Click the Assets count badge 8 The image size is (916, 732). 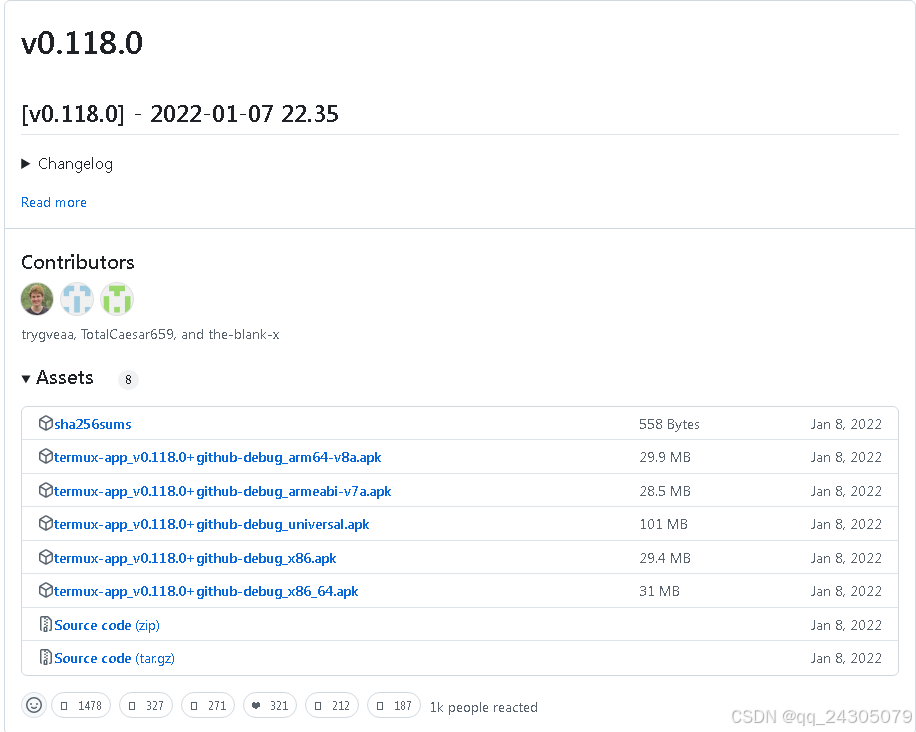[x=129, y=380]
